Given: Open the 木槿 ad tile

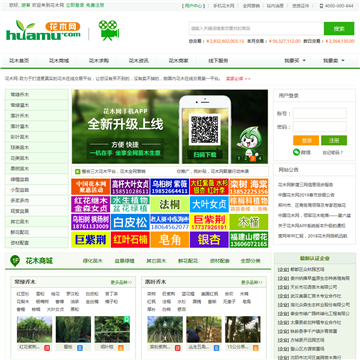Looking at the screenshot, I should click(x=249, y=222).
